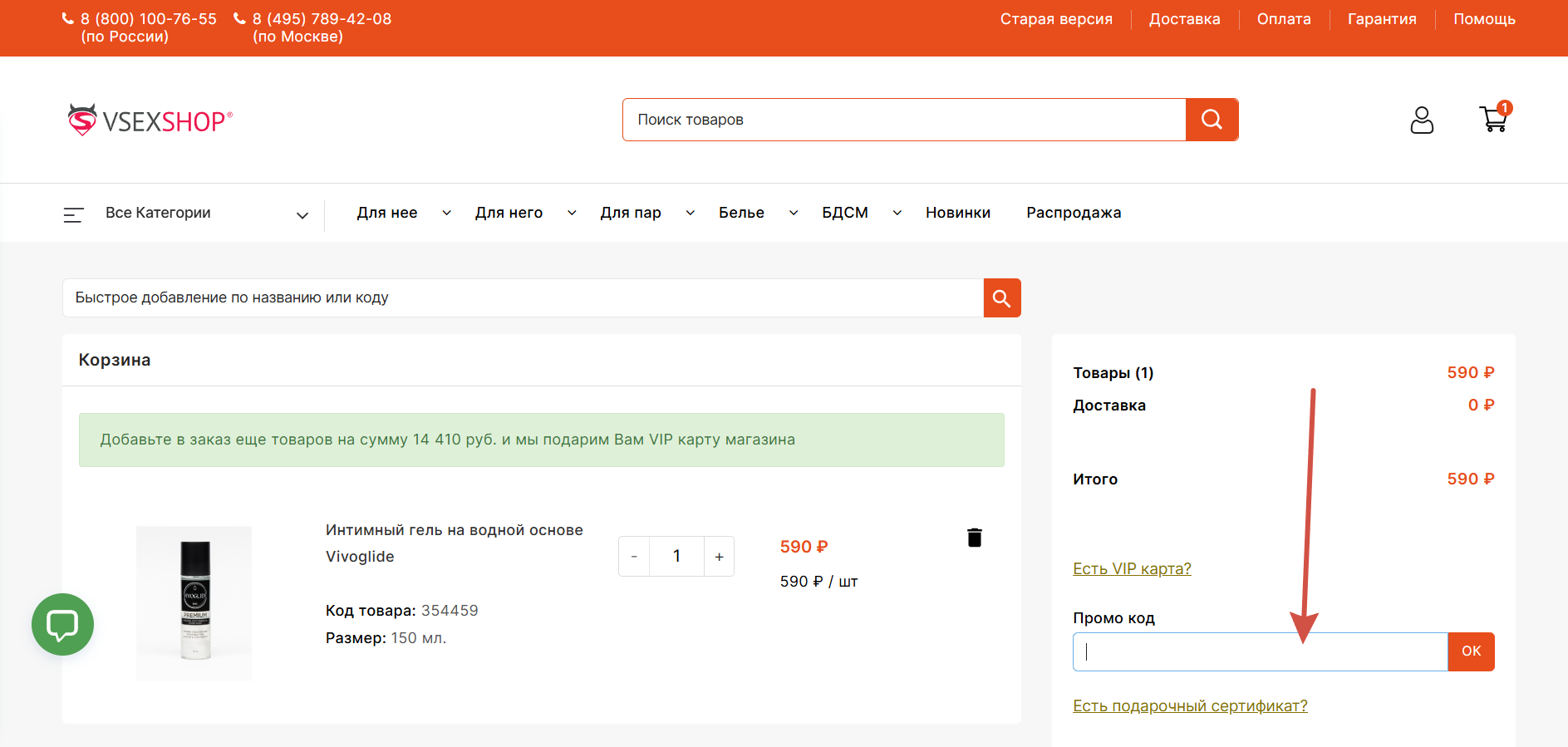The width and height of the screenshot is (1568, 747).
Task: Focus the quick-add by name or code field
Action: [523, 297]
